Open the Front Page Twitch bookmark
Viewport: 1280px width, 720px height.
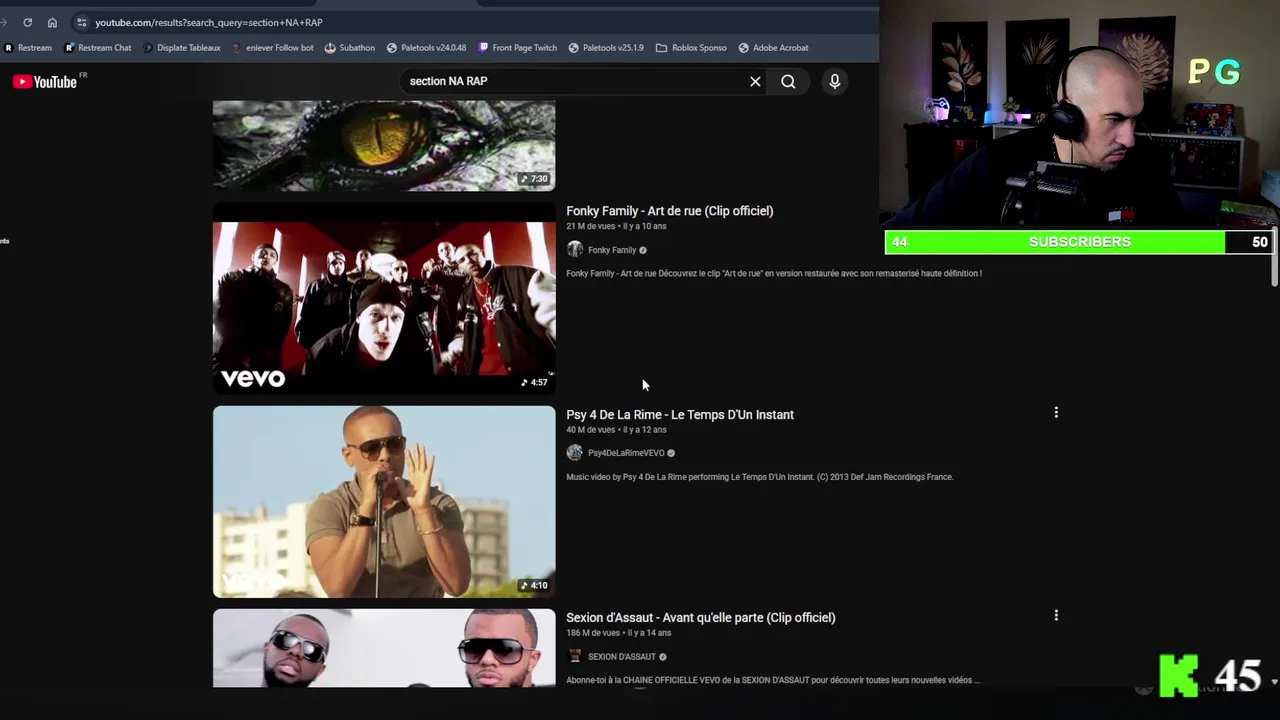tap(517, 47)
